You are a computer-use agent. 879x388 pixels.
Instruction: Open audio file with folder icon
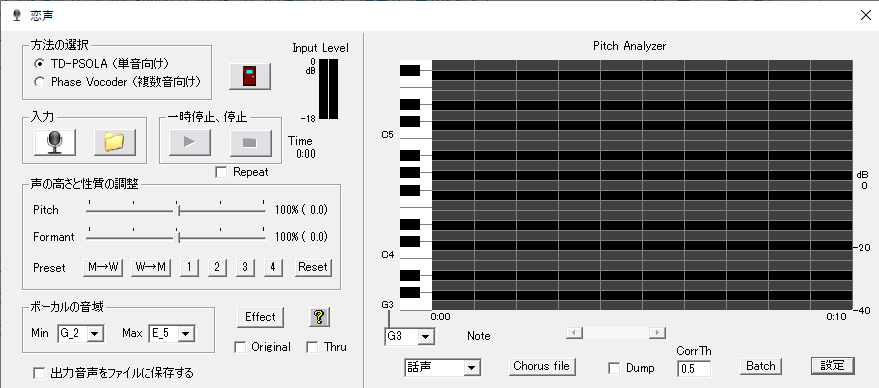tap(115, 142)
